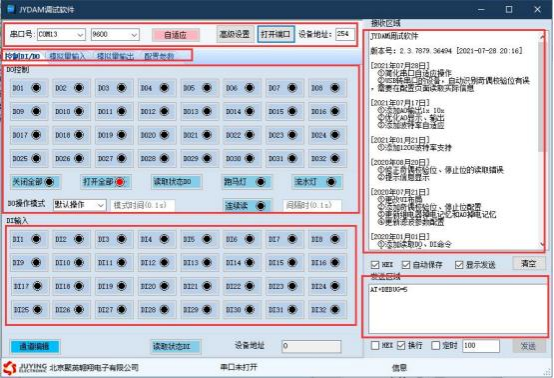Switch to 配置参数 tab
Image resolution: width=554 pixels, height=378 pixels.
click(159, 56)
